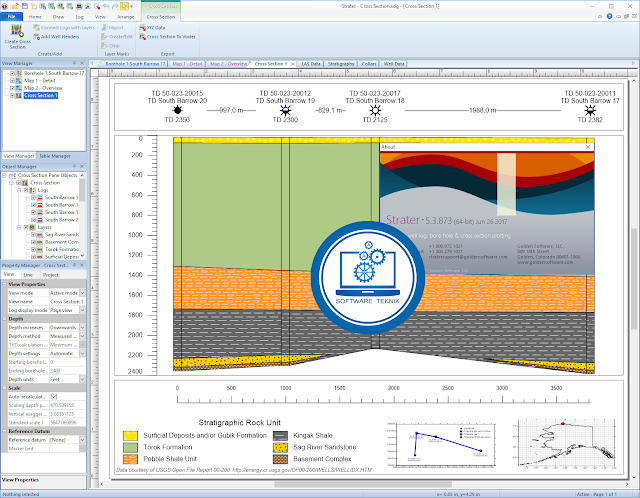Open the Depth method dropdown
This screenshot has width=640, height=498.
pos(82,336)
